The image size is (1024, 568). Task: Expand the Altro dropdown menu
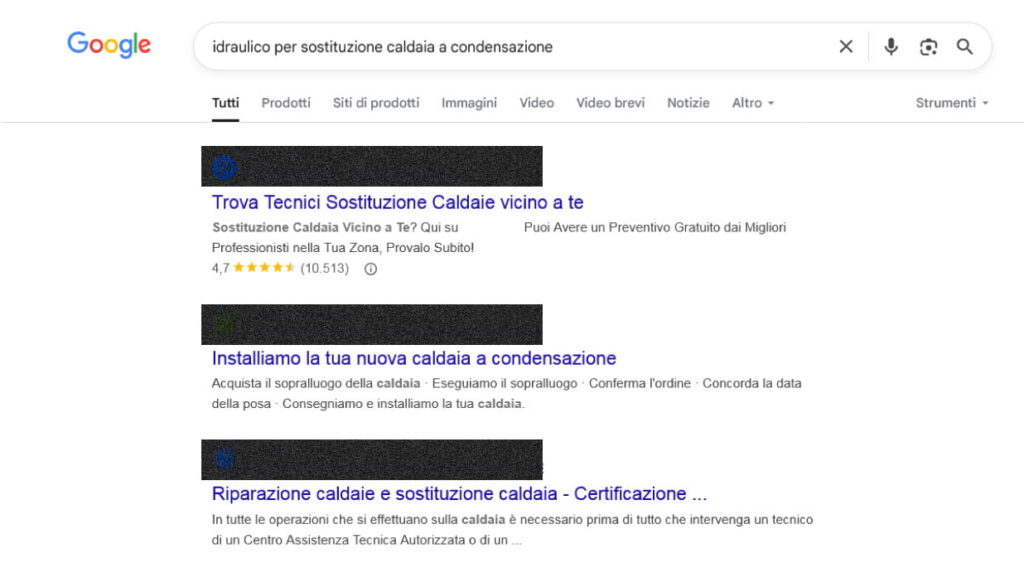click(x=752, y=103)
